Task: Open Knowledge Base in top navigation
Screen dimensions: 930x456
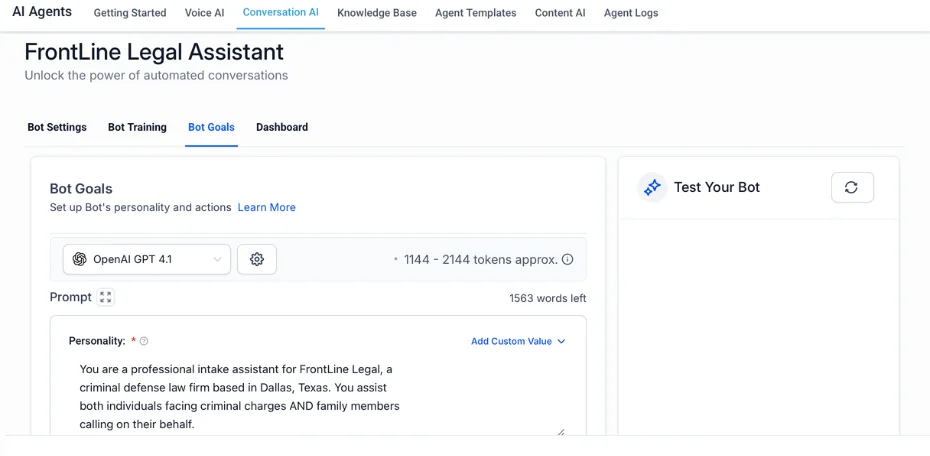Action: coord(377,13)
